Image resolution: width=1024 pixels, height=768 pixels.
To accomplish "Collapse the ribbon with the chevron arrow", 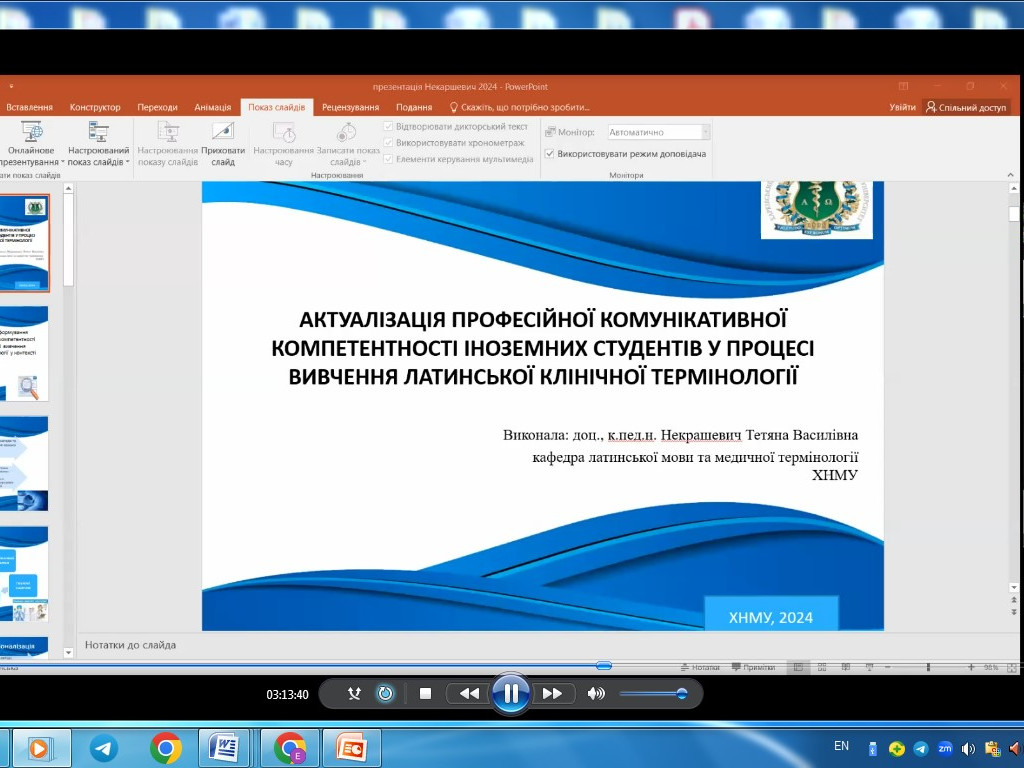I will (1010, 175).
